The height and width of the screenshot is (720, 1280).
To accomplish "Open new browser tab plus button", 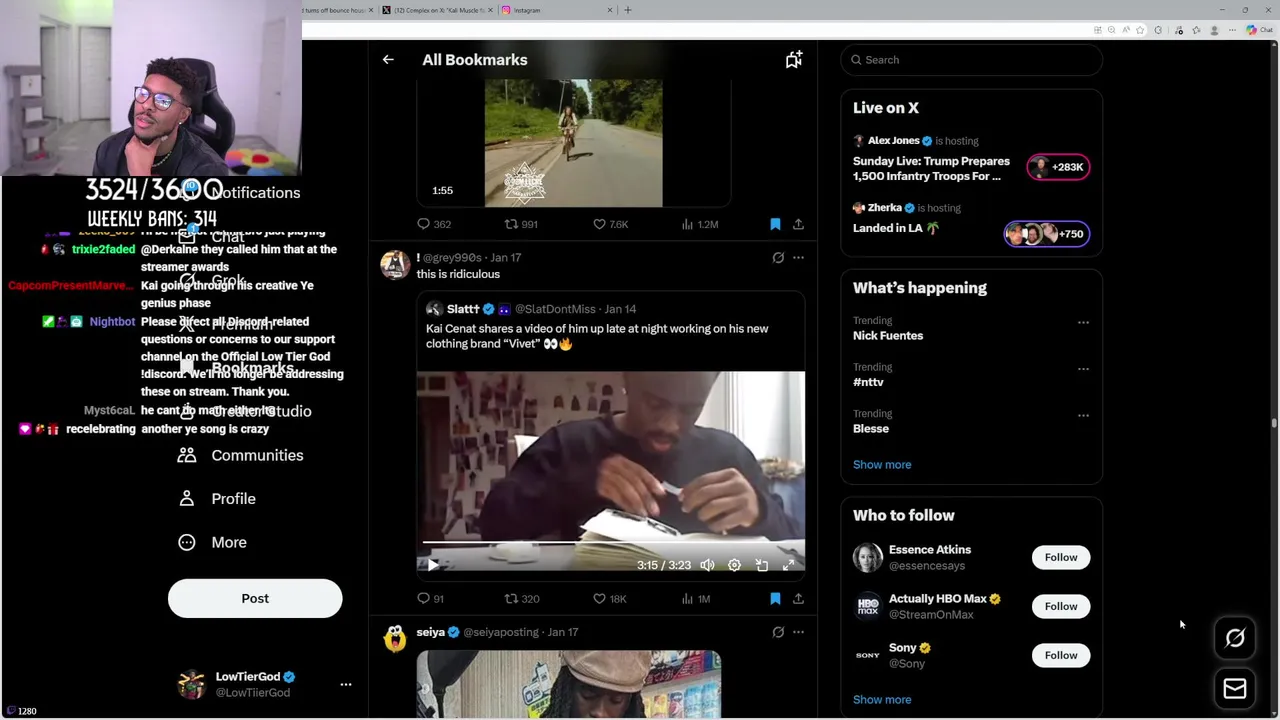I will pos(628,10).
